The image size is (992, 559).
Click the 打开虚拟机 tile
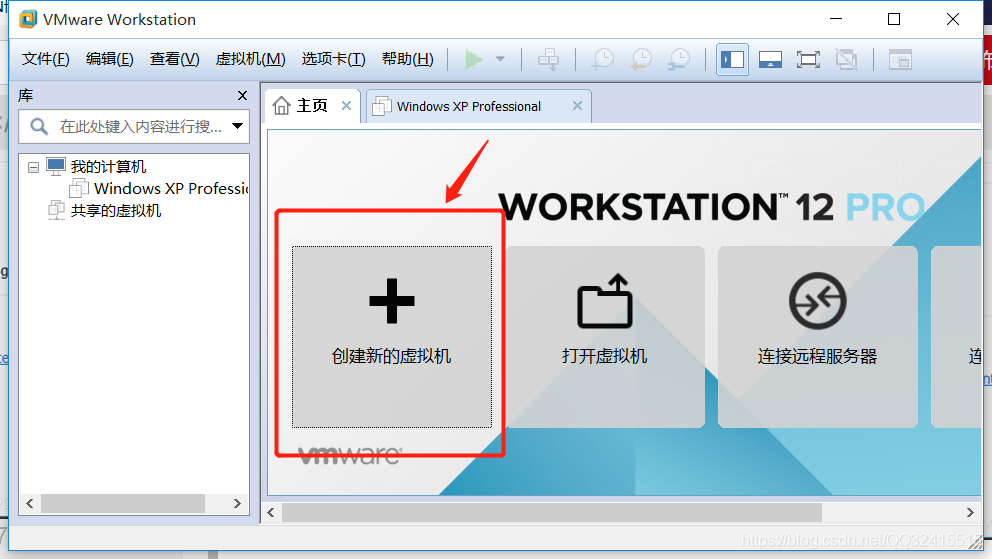605,337
